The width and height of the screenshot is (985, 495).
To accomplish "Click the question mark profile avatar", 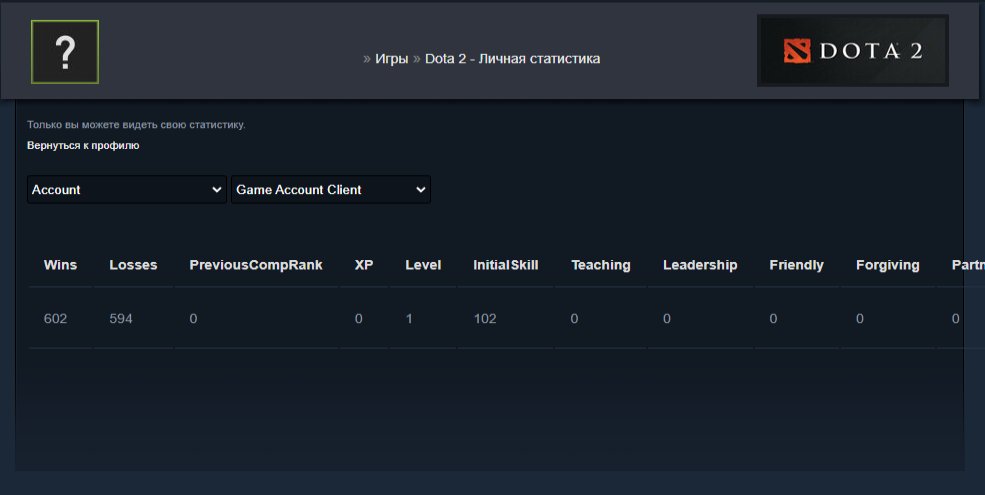I will 65,51.
